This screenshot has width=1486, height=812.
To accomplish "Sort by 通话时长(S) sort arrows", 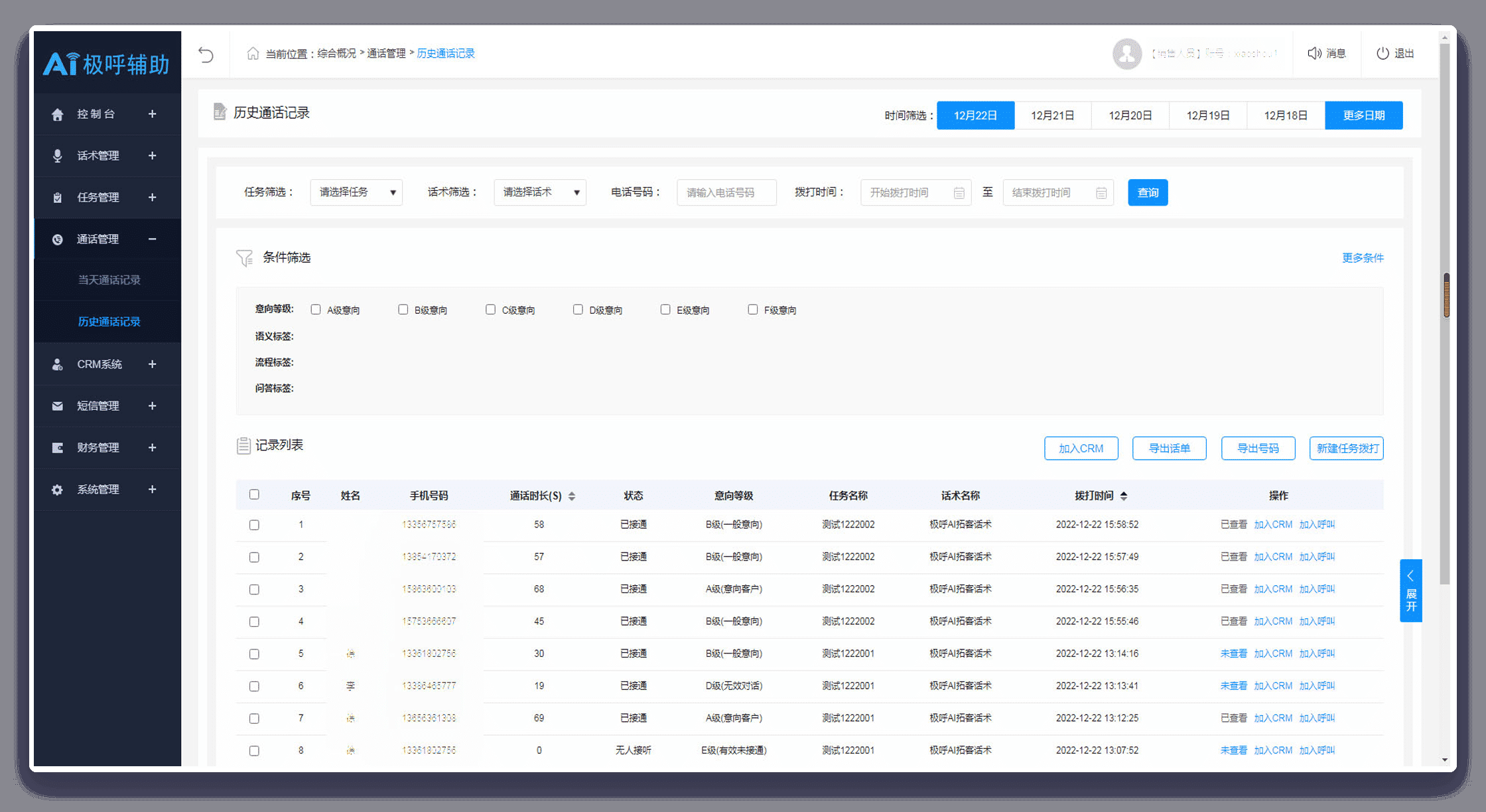I will pos(572,496).
